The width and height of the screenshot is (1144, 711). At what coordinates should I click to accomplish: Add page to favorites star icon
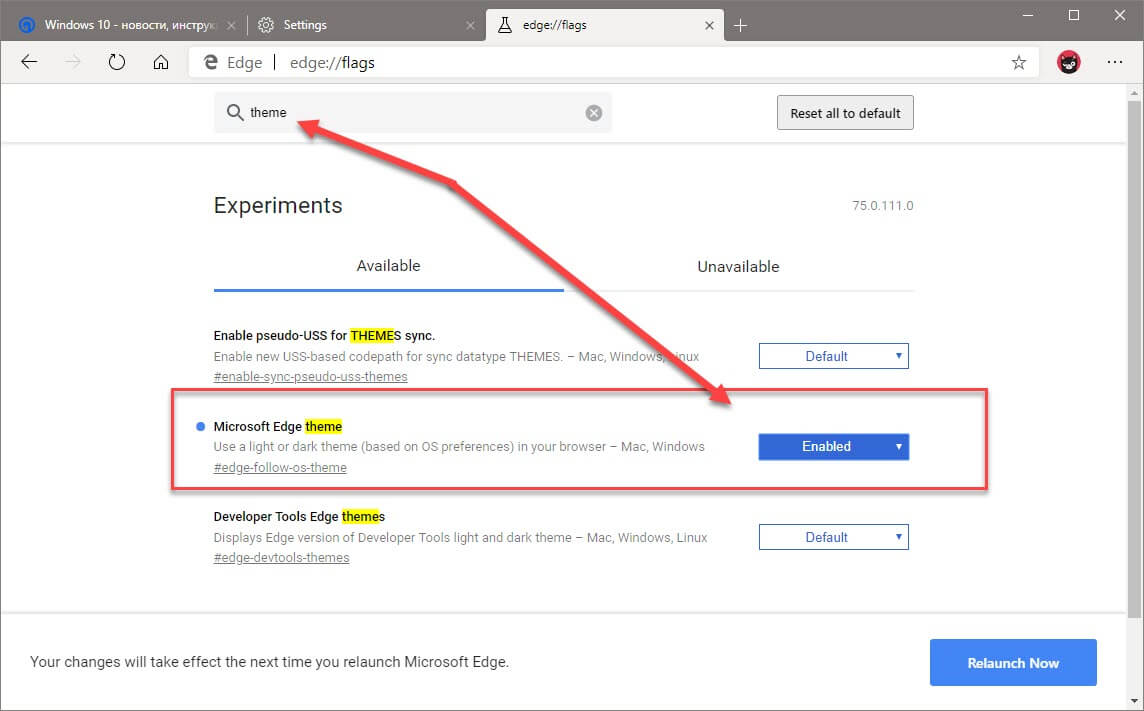(1019, 63)
